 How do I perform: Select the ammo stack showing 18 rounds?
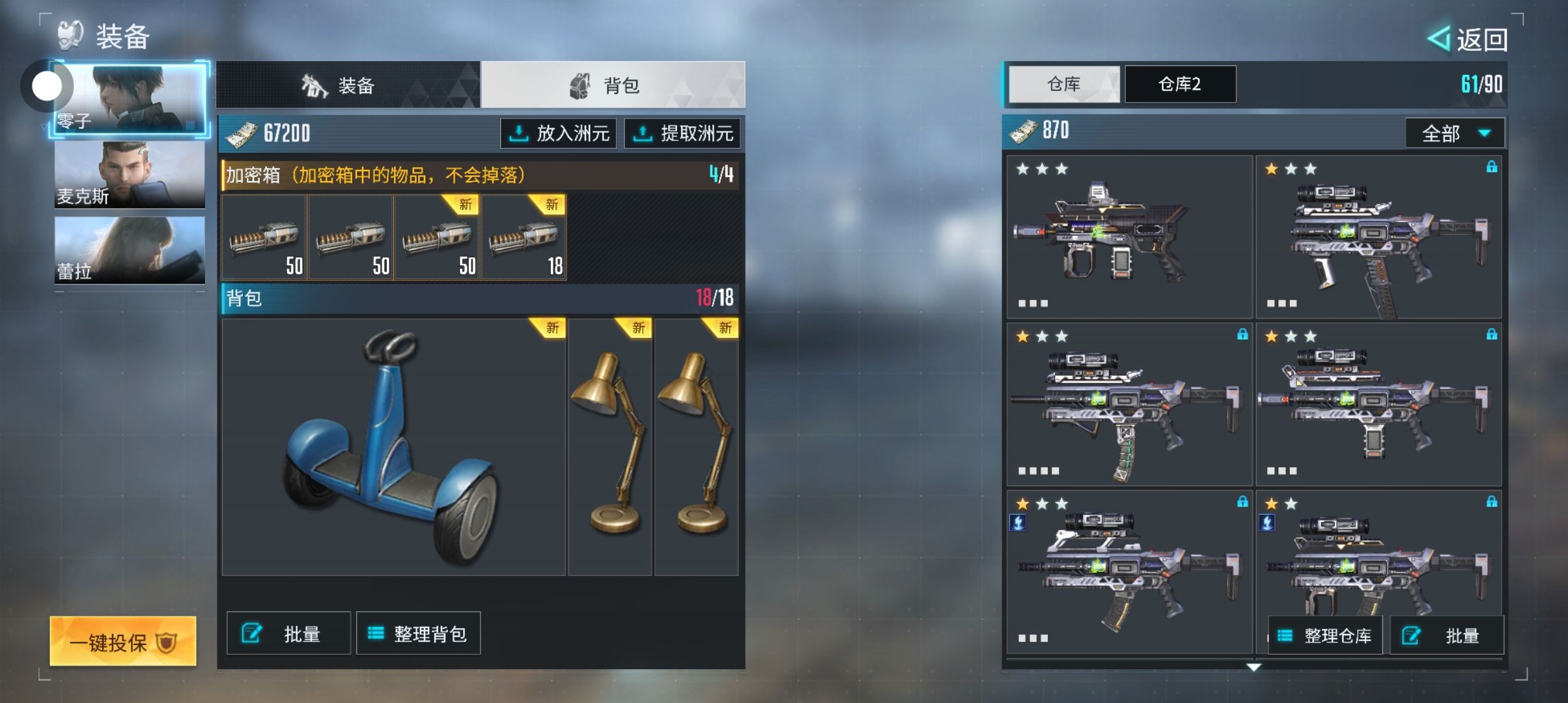524,238
